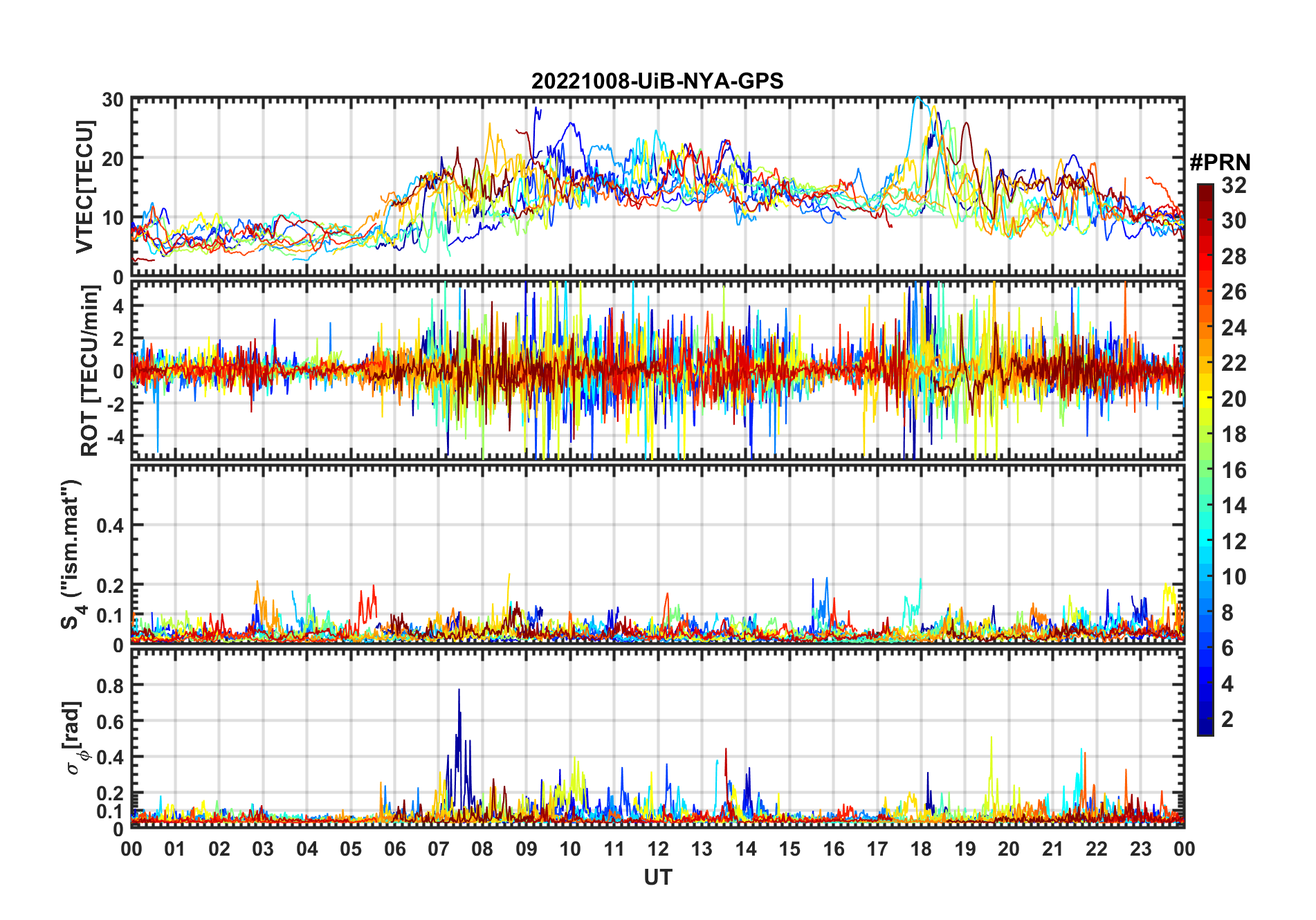This screenshot has width=1316, height=920.
Task: Click UT axis hour label 02
Action: 219,849
